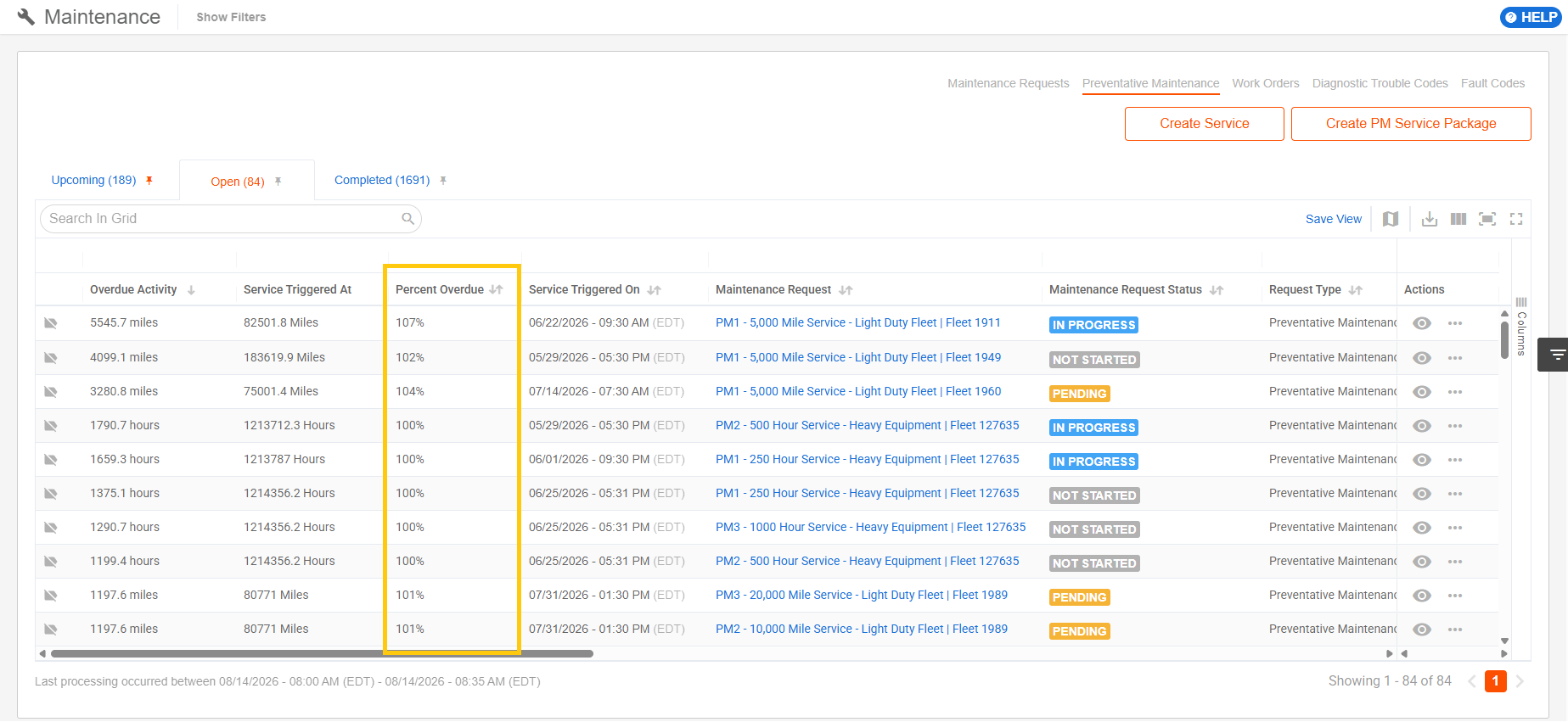Screen dimensions: 1568x722
Task: View details eye icon for Fleet 1949
Action: click(1422, 358)
